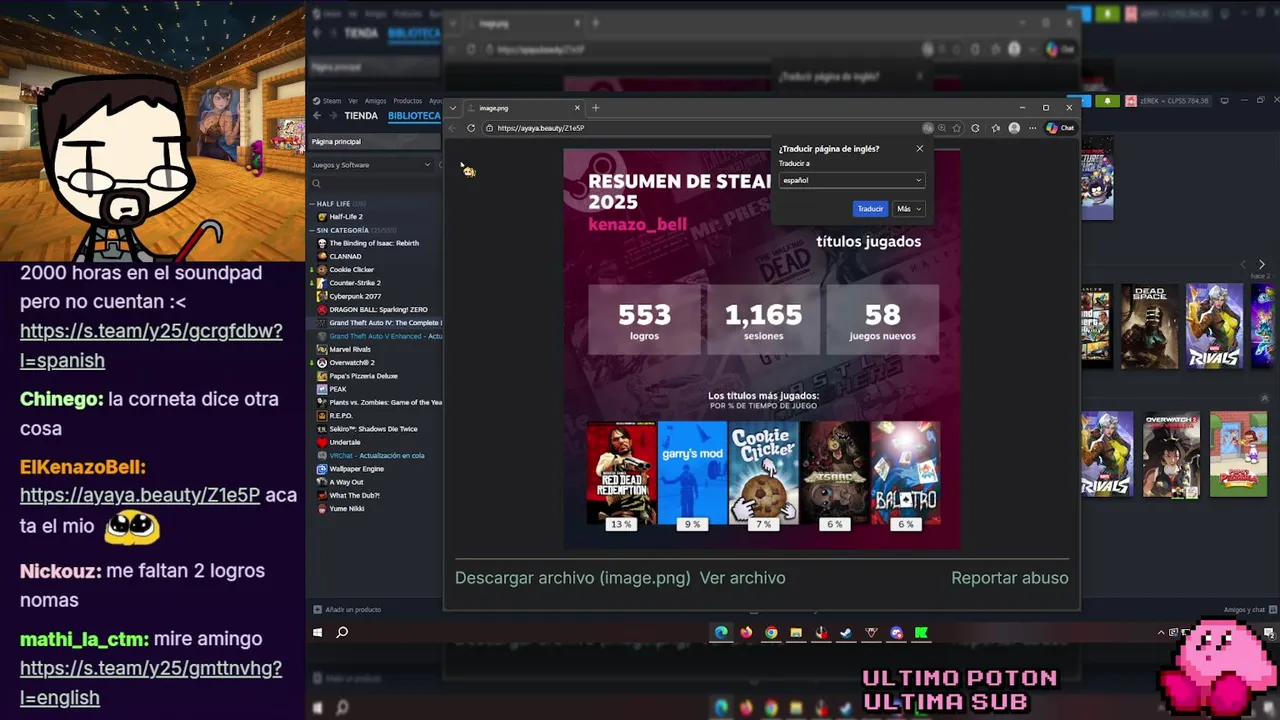The height and width of the screenshot is (720, 1280).
Task: Select Wallpaper Engine in library
Action: click(x=356, y=469)
